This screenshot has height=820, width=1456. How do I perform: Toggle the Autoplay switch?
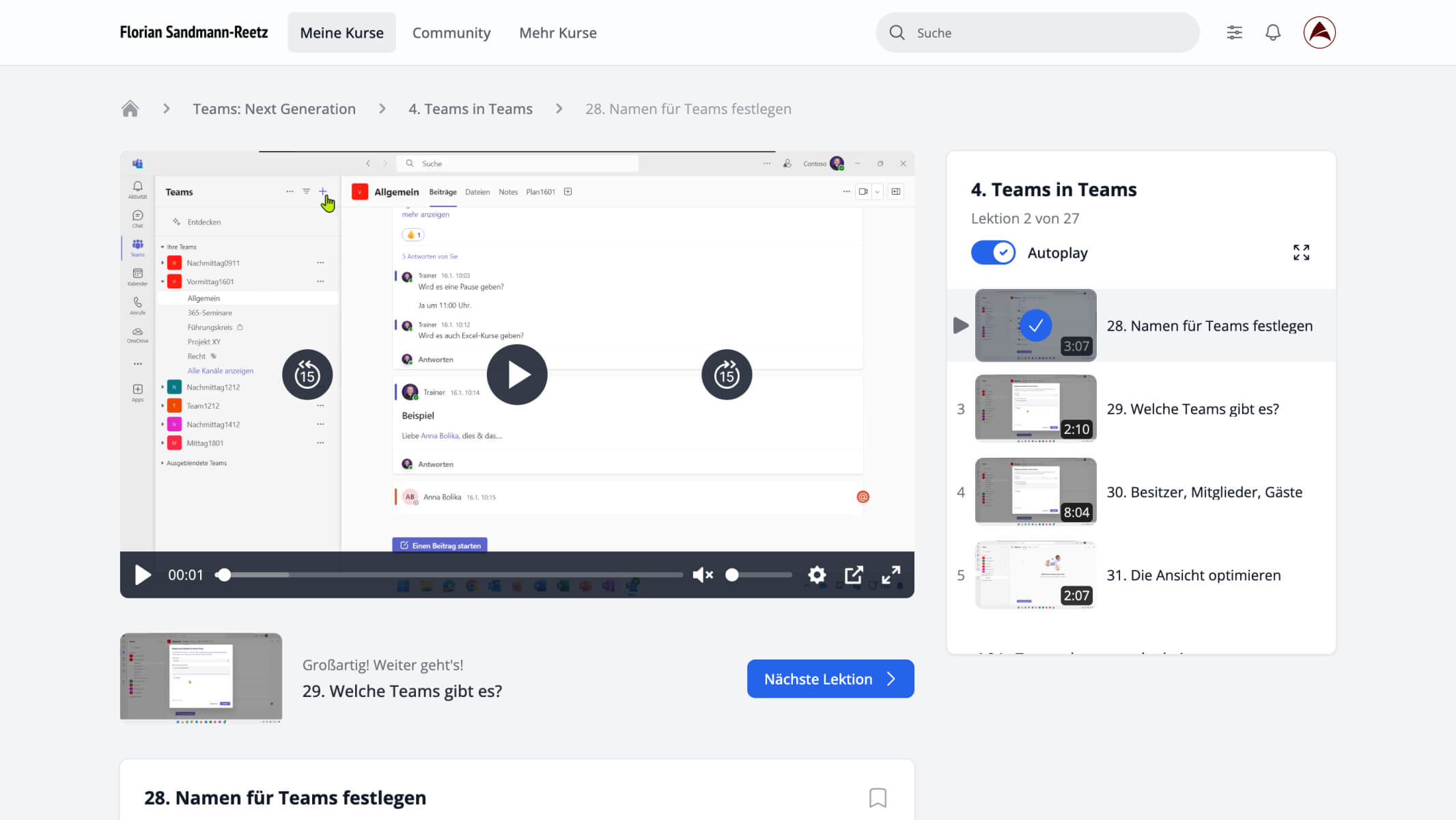click(993, 253)
